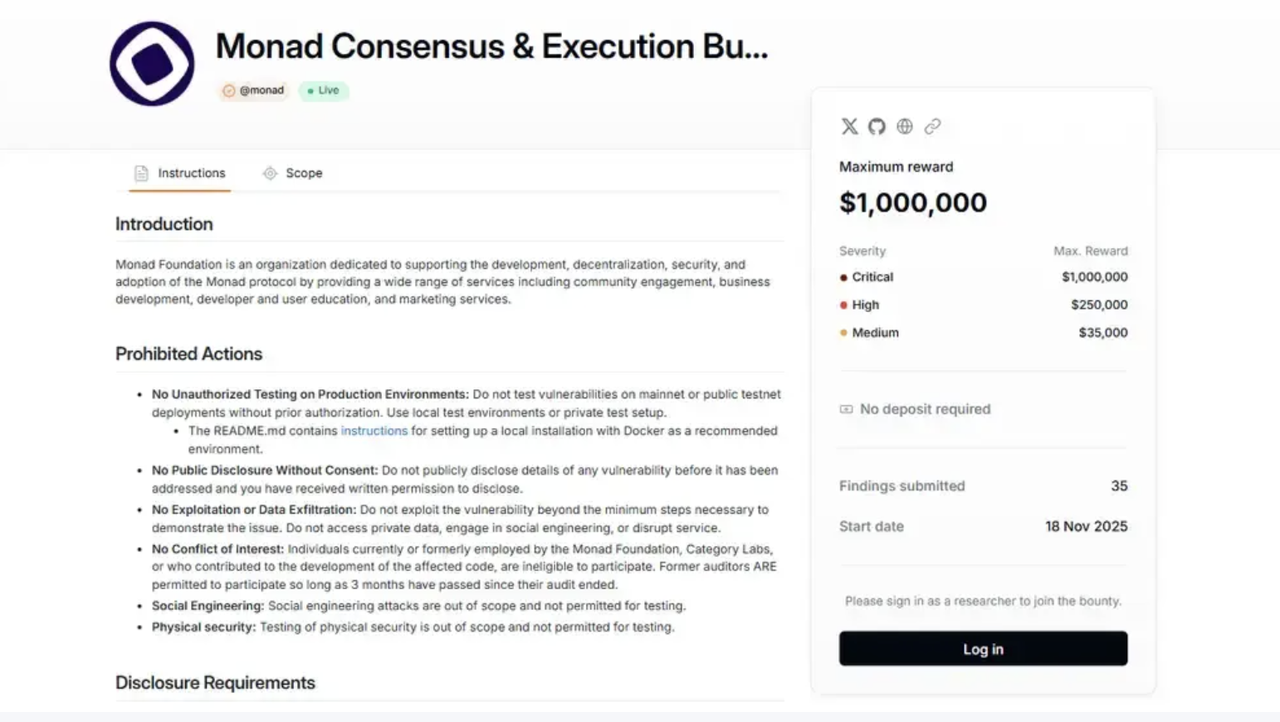Open the project website globe icon
This screenshot has width=1280, height=722.
tap(905, 126)
